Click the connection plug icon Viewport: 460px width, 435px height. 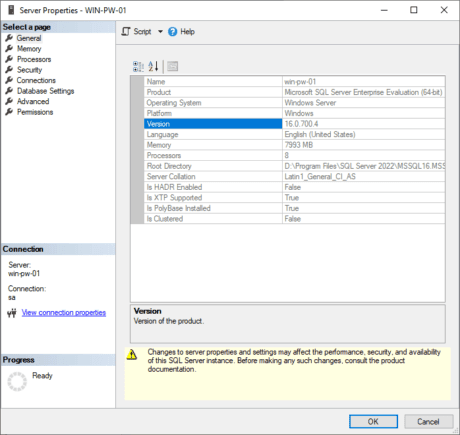12,313
